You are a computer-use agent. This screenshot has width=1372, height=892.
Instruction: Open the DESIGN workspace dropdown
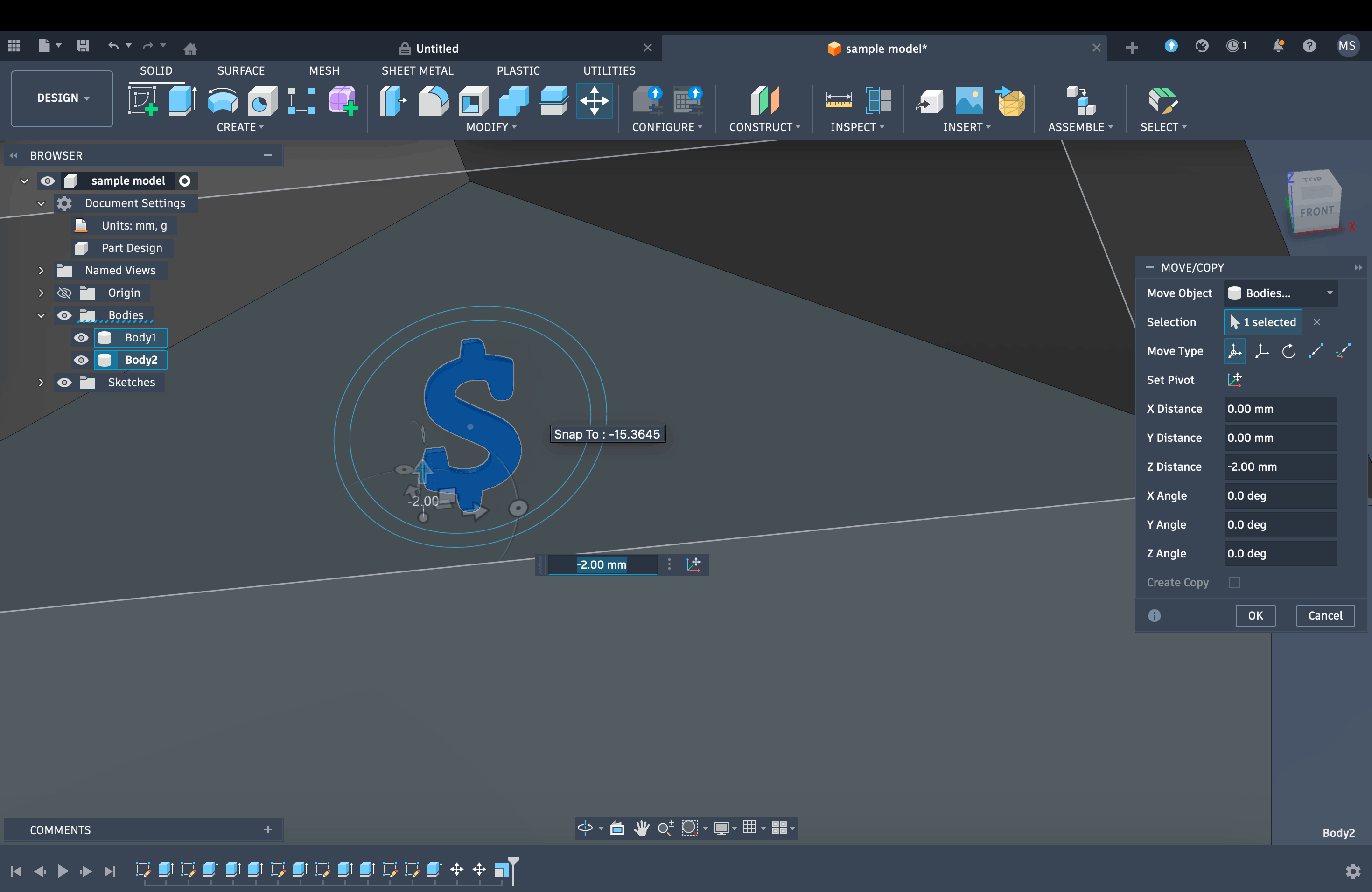click(62, 98)
